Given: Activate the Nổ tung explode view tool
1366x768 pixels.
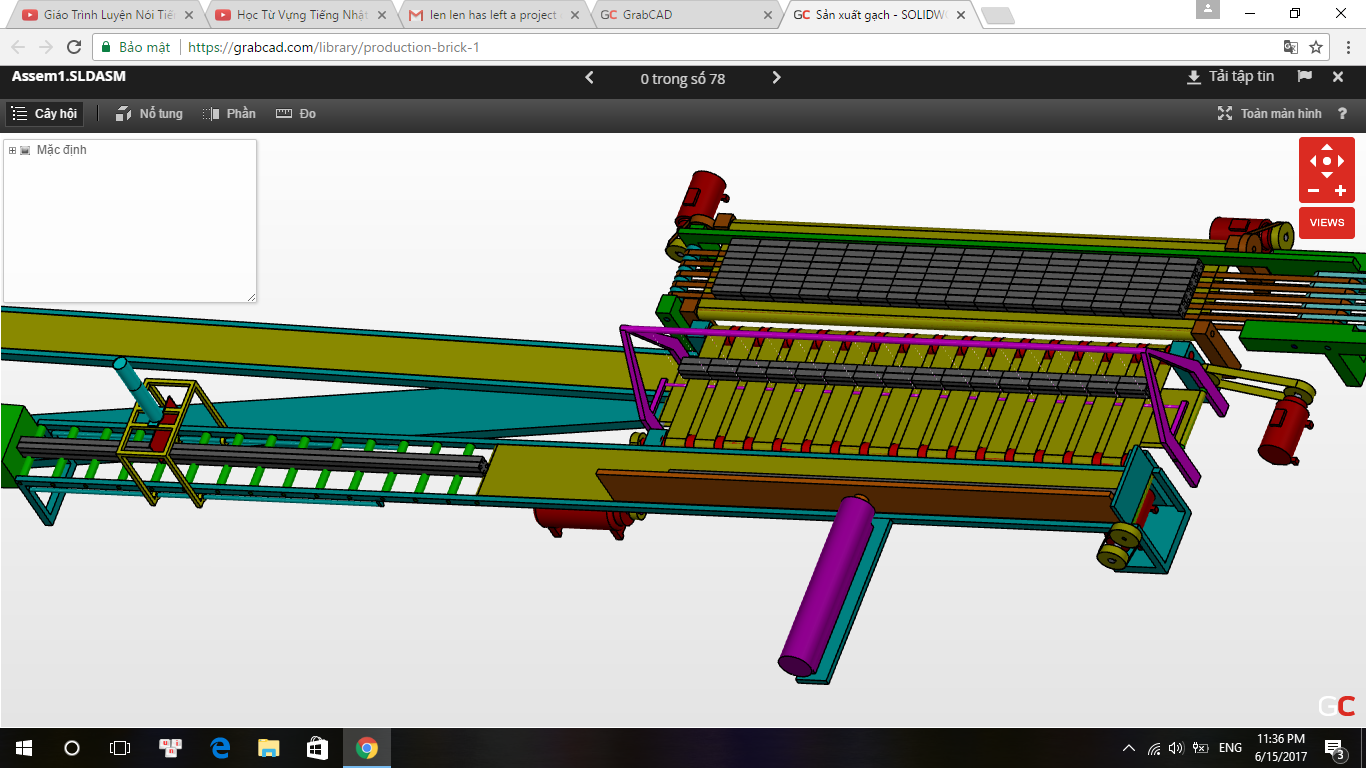Looking at the screenshot, I should (149, 114).
